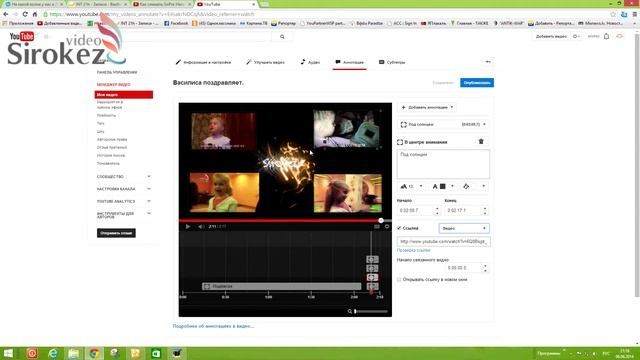Adjust the linked video start time stepper

(485, 268)
